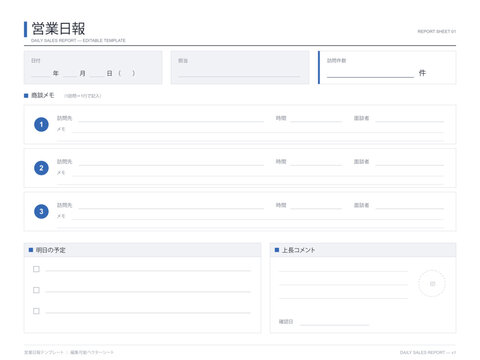
Task: Click the line beside the first 明日の予定 checkbox
Action: click(148, 270)
